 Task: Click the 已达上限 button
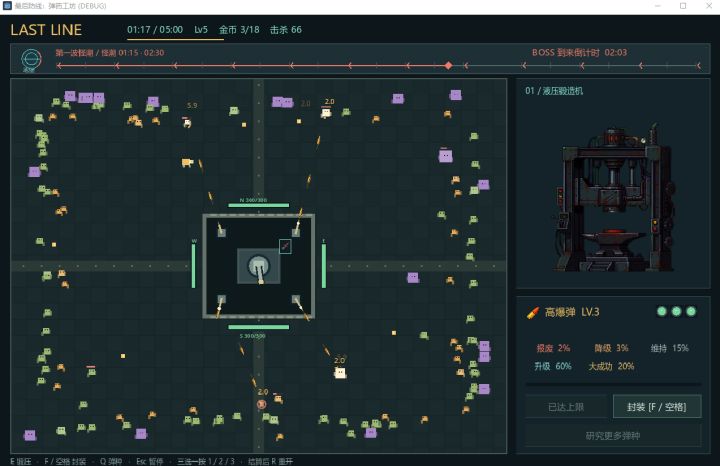566,407
